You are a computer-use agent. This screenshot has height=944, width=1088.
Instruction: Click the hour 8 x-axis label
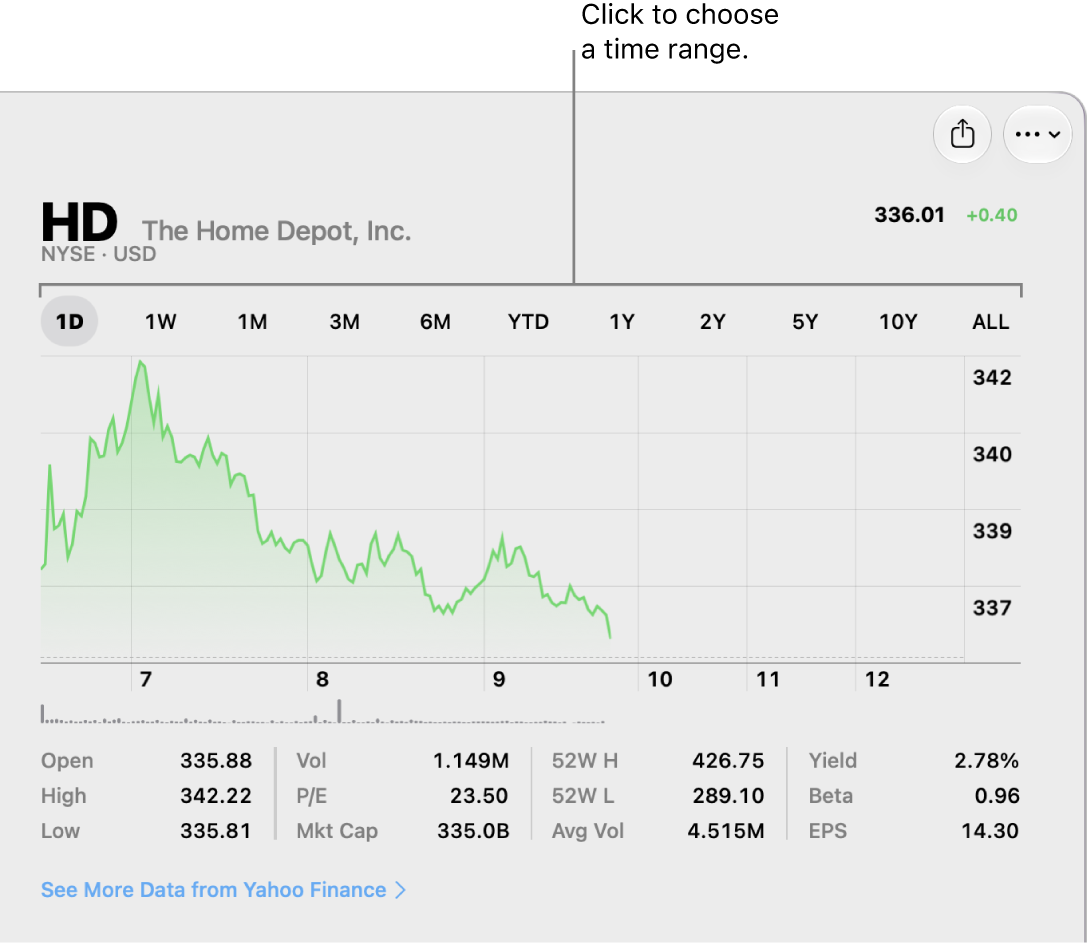[x=322, y=679]
